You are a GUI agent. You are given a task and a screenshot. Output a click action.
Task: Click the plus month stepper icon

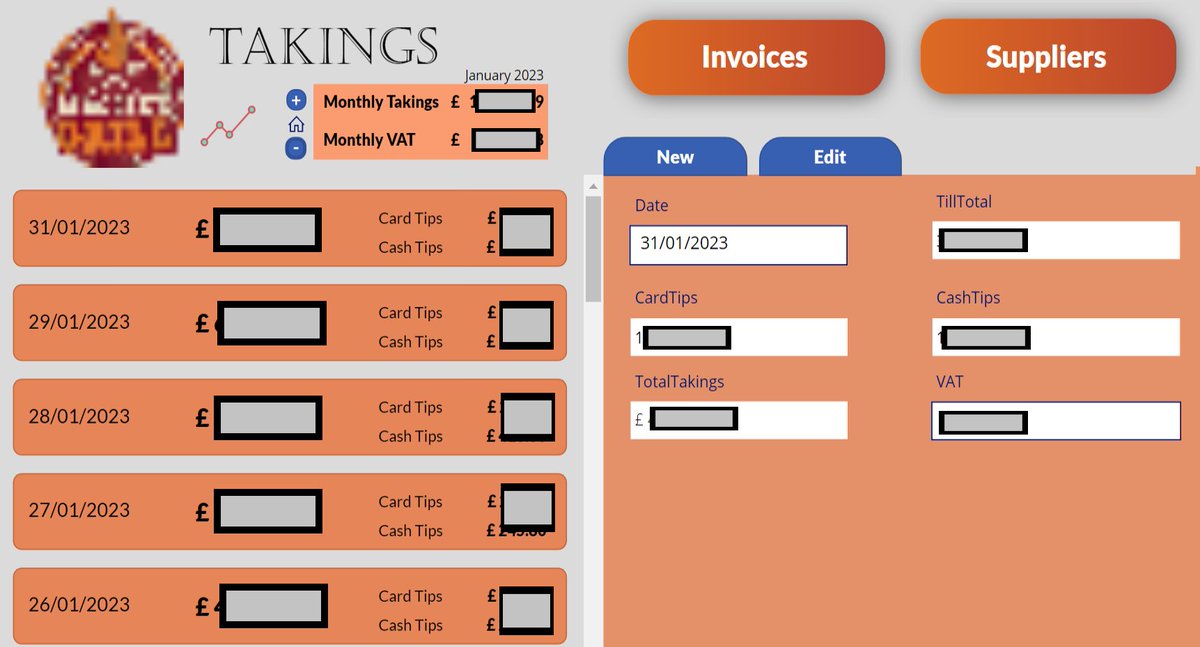[x=296, y=100]
